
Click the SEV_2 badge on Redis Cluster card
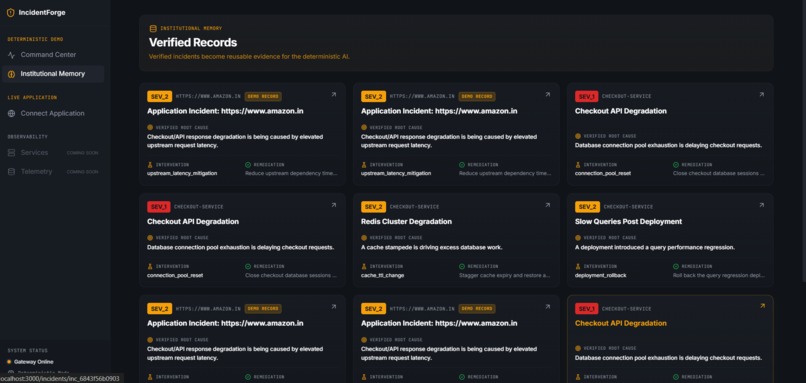coord(373,207)
